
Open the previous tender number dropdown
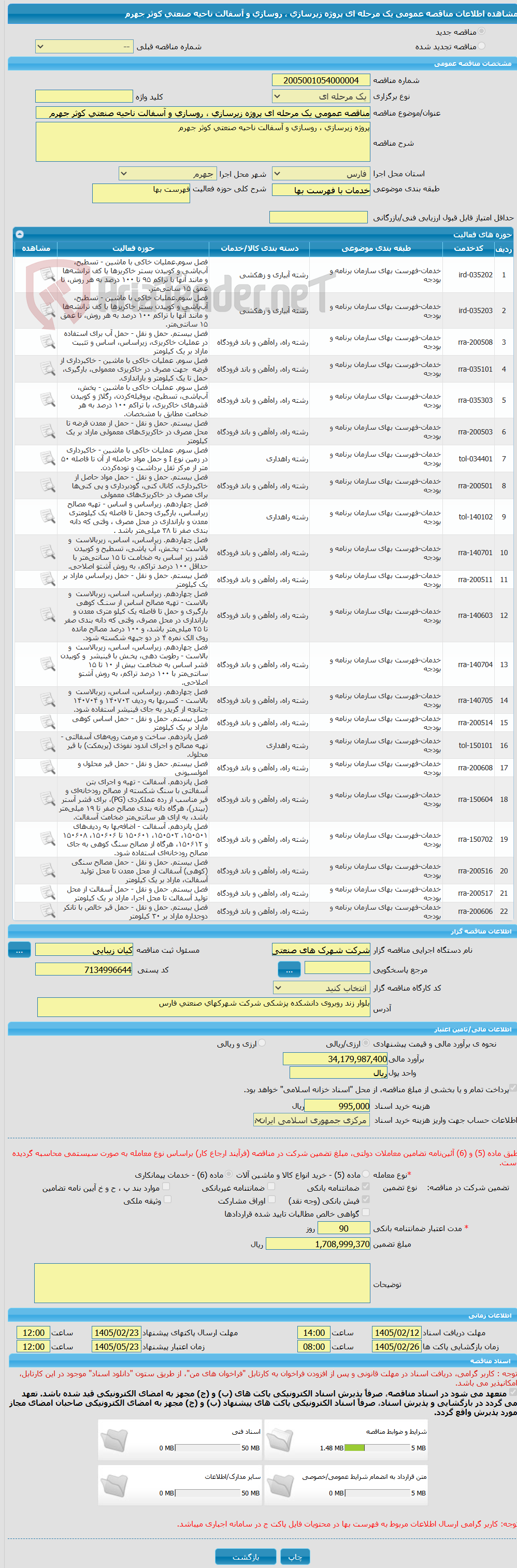pyautogui.click(x=84, y=46)
